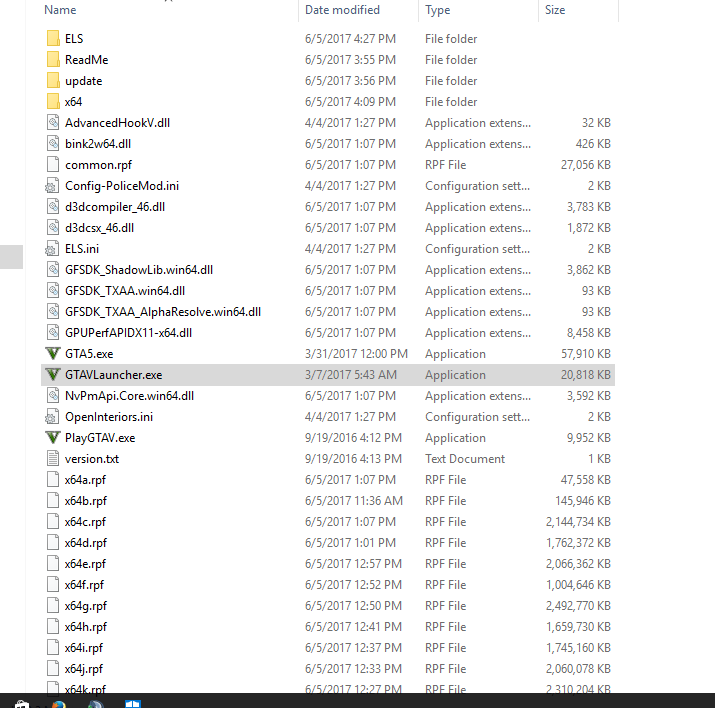Click the bink2w64.dll file name

(x=98, y=144)
